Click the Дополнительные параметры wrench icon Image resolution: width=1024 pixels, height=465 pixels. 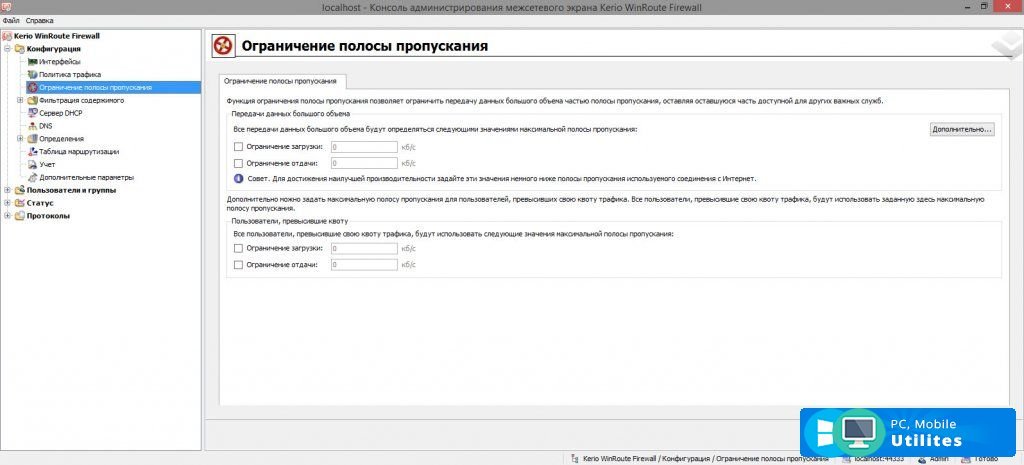pyautogui.click(x=33, y=177)
